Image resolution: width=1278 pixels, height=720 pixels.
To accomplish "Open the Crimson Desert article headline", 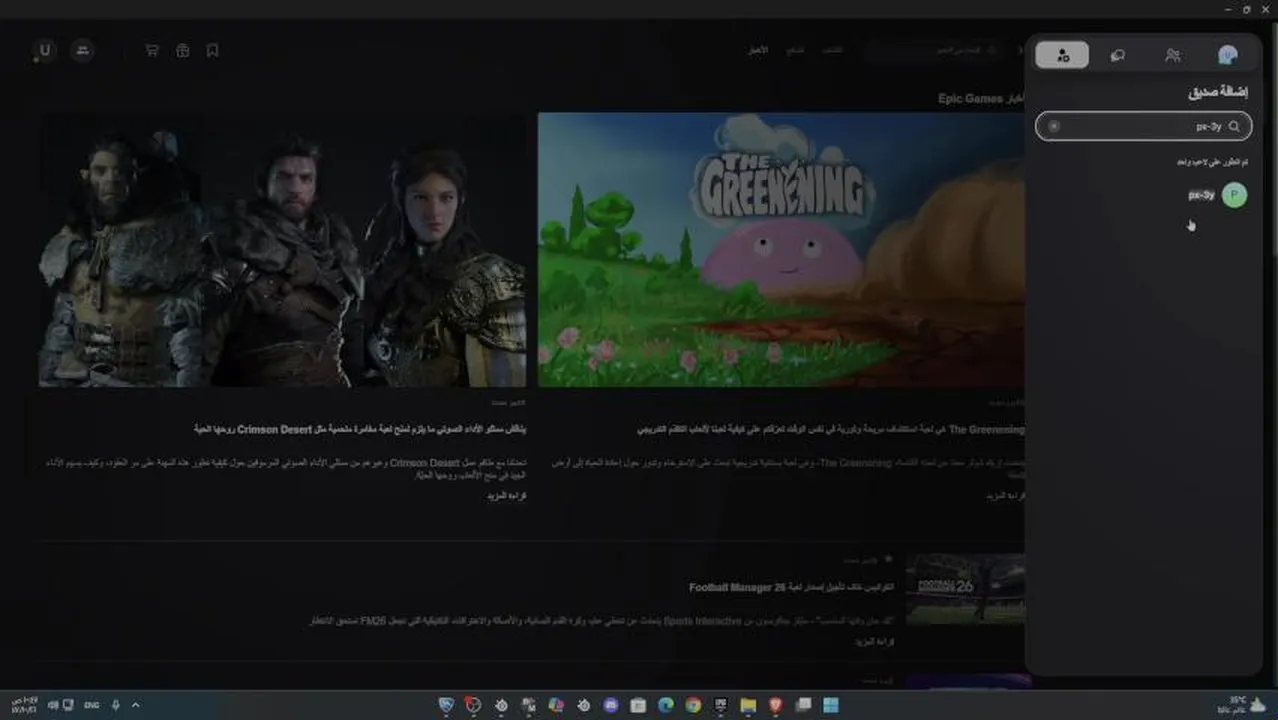I will tap(360, 429).
